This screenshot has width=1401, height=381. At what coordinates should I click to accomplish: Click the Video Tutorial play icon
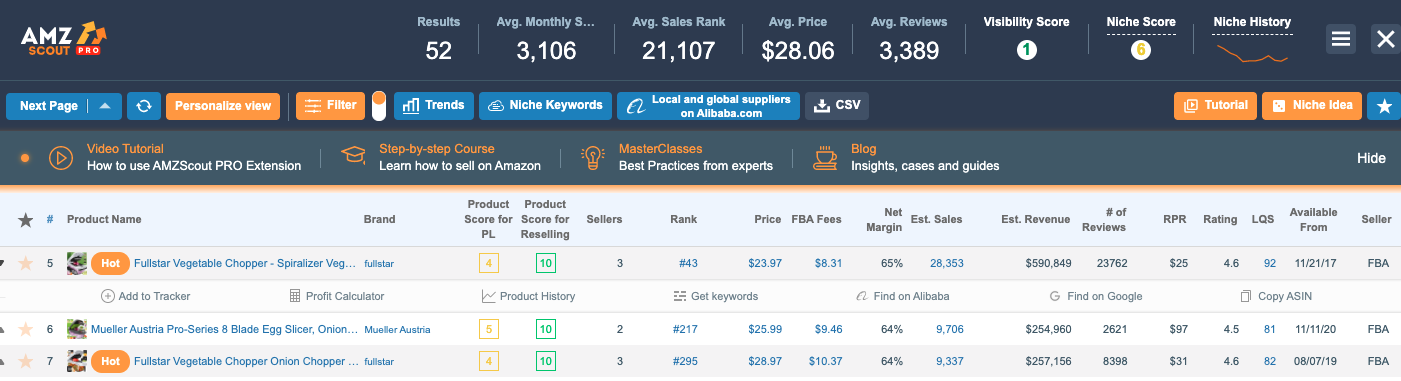coord(60,158)
